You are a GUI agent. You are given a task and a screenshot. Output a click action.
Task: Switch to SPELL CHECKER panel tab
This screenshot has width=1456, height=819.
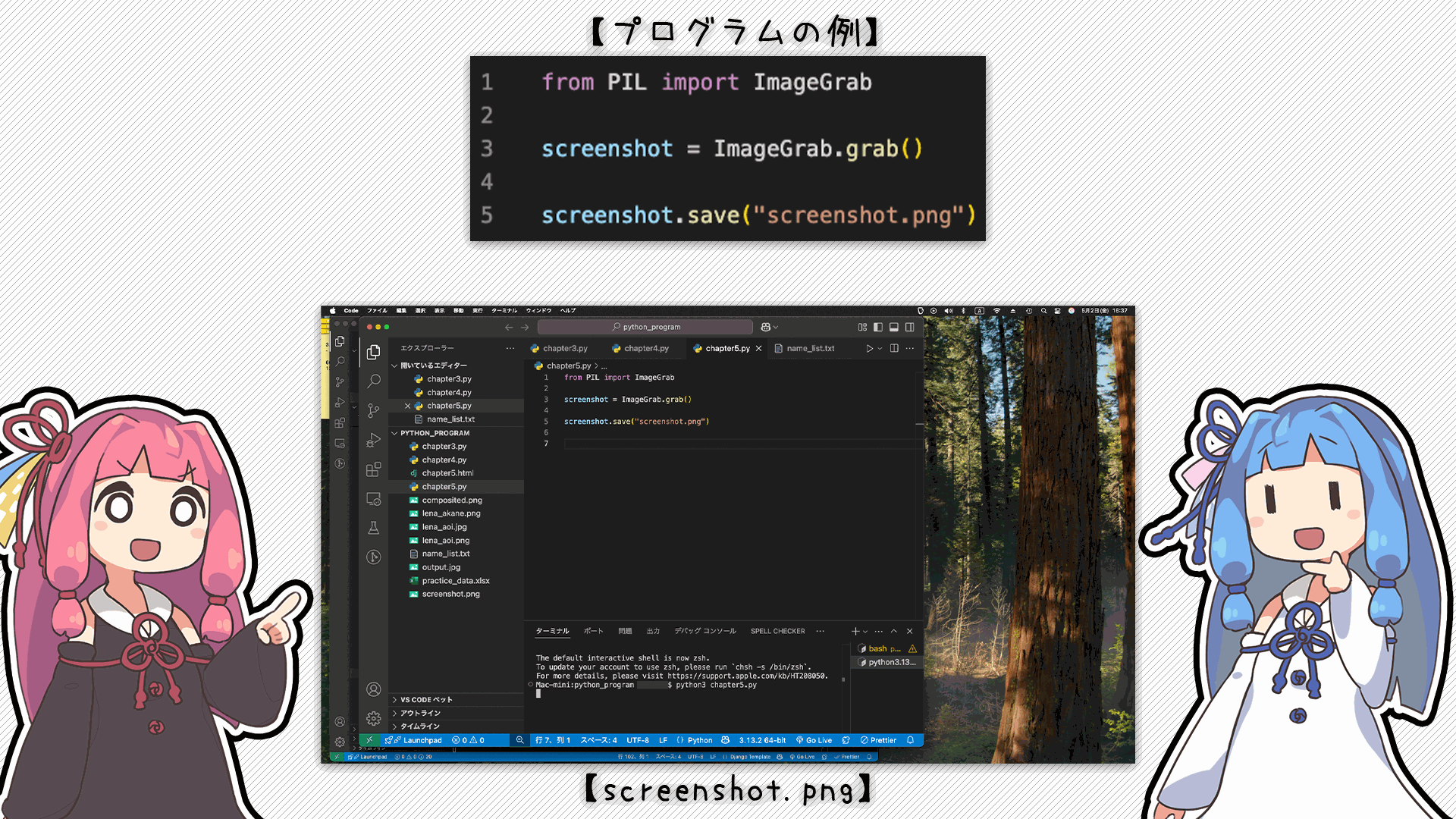click(778, 631)
